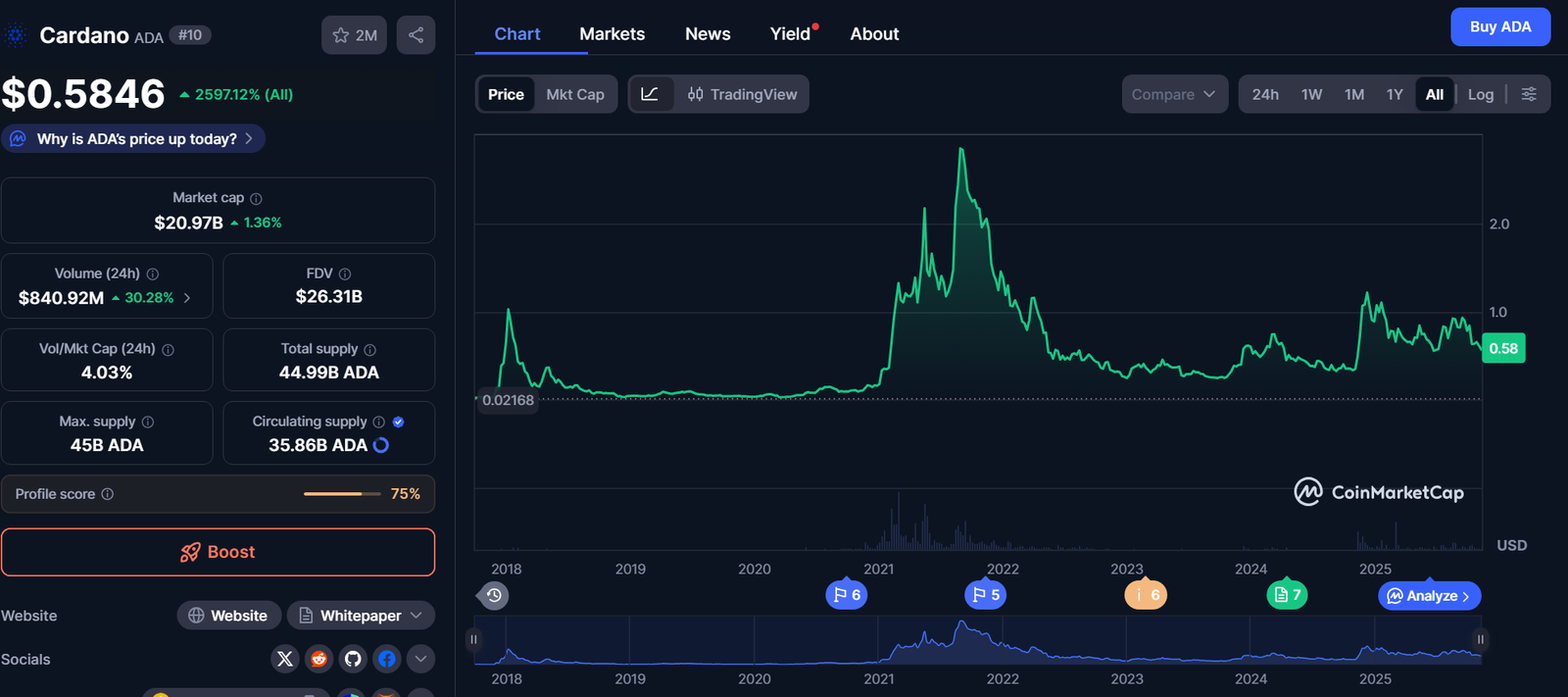Image resolution: width=1568 pixels, height=697 pixels.
Task: Click the right handle of timeline range slider
Action: pos(1480,639)
